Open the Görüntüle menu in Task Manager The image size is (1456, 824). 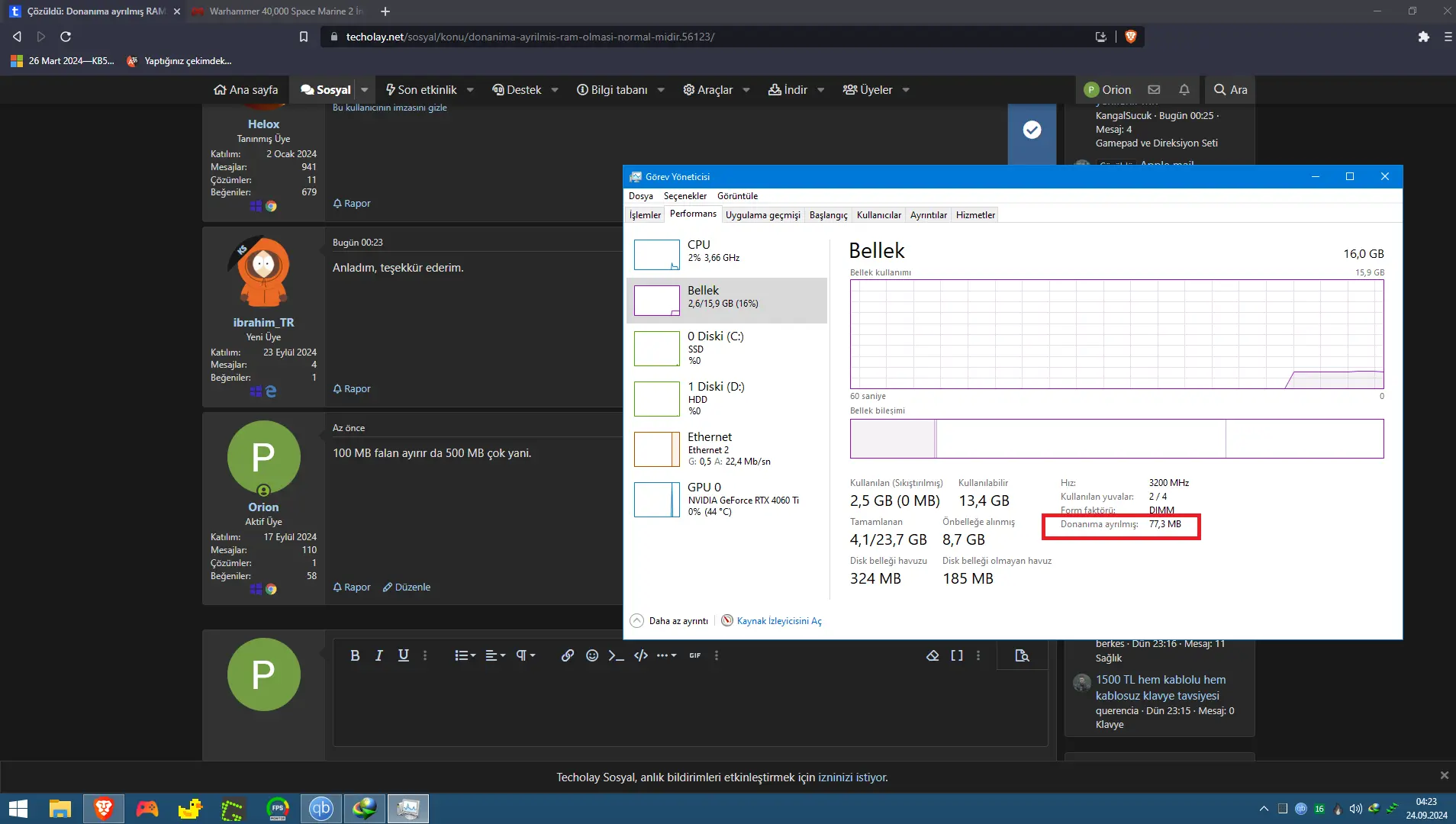pyautogui.click(x=737, y=196)
